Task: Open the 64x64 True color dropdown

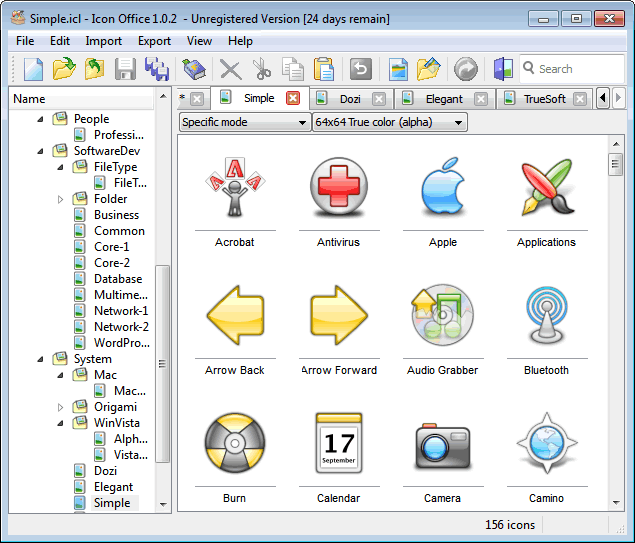Action: [390, 122]
